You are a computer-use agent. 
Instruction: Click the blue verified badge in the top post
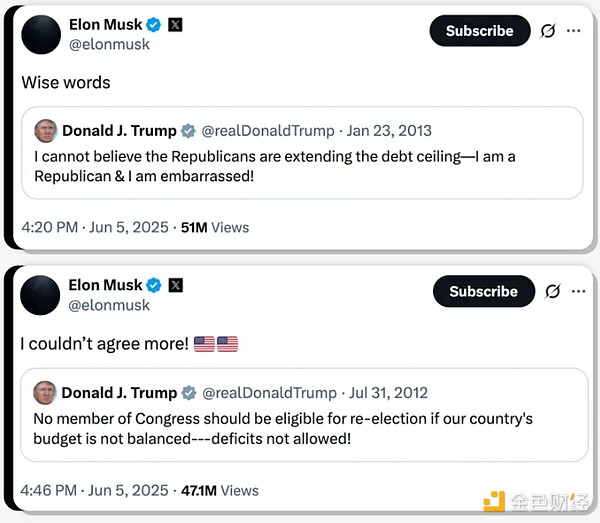pos(153,25)
